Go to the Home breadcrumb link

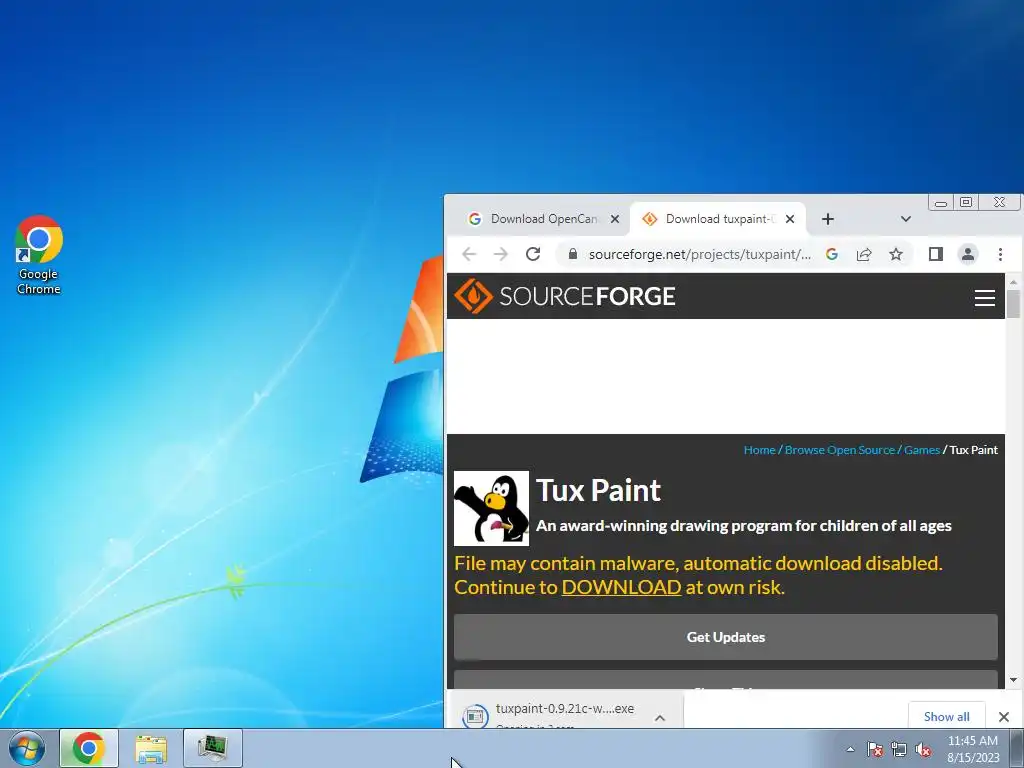[x=760, y=449]
